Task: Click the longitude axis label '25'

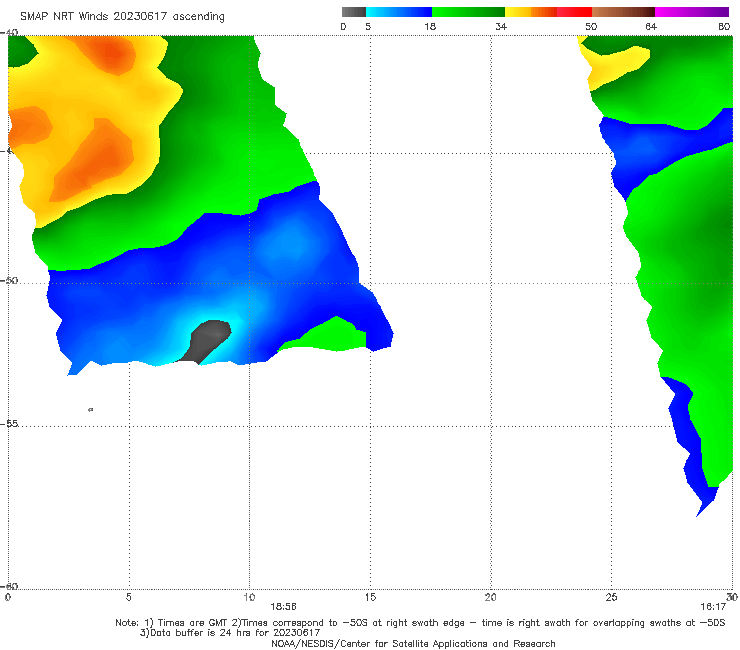Action: [x=611, y=597]
